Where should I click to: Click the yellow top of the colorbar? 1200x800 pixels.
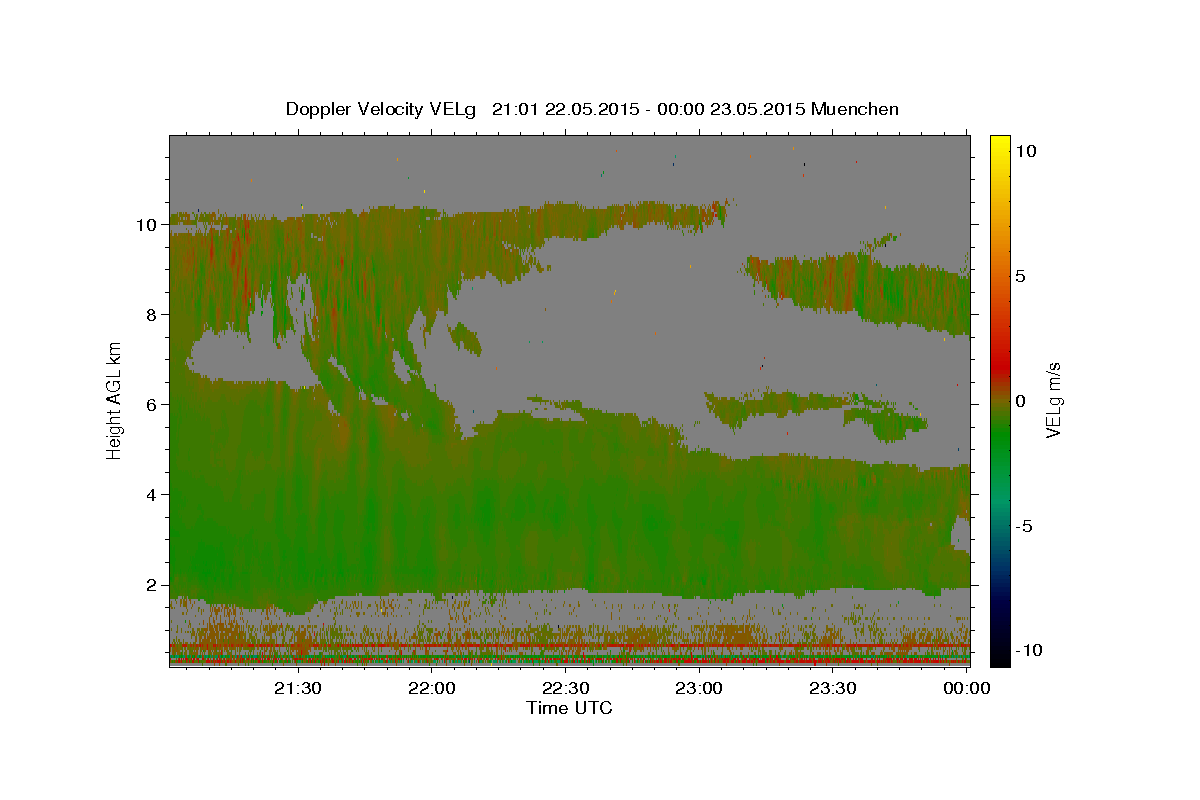tap(1000, 143)
